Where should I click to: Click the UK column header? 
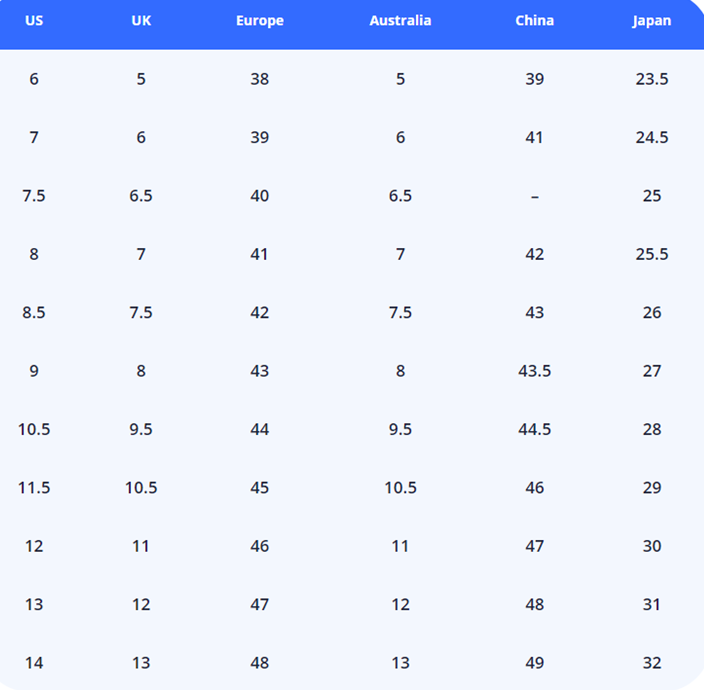[141, 21]
